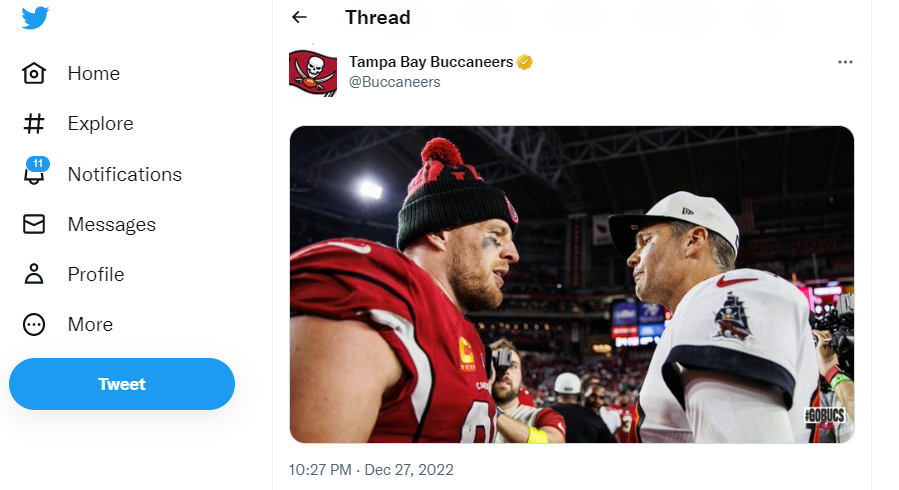This screenshot has width=899, height=490.
Task: Open Messages via the envelope icon
Action: (34, 224)
